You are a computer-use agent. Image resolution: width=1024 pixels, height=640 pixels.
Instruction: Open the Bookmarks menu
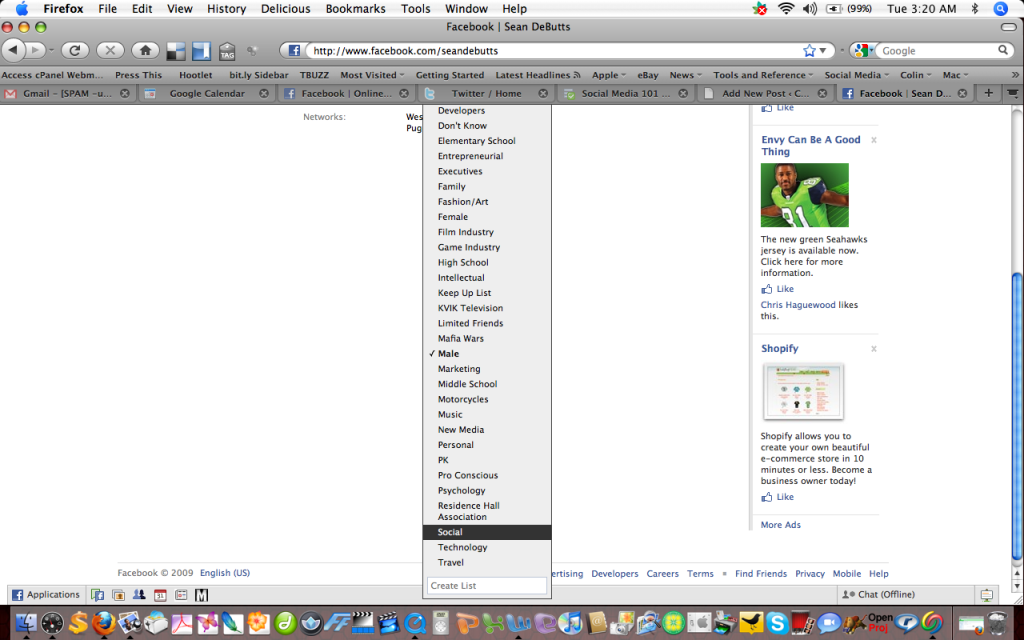[355, 8]
